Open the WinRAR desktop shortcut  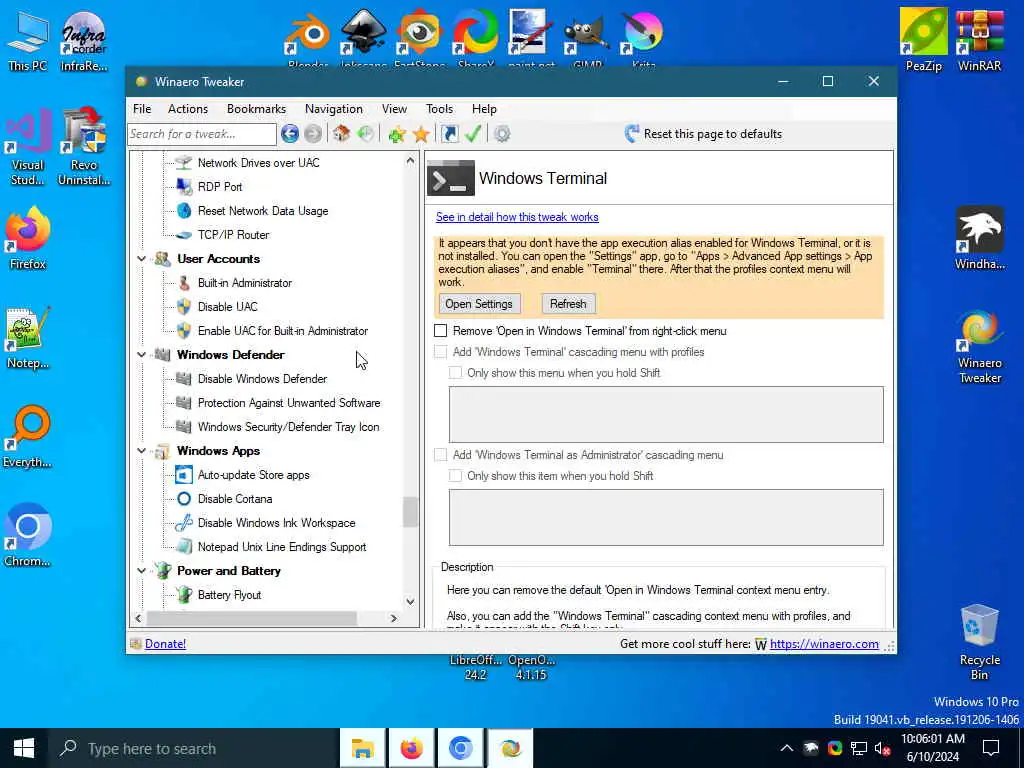click(x=979, y=39)
